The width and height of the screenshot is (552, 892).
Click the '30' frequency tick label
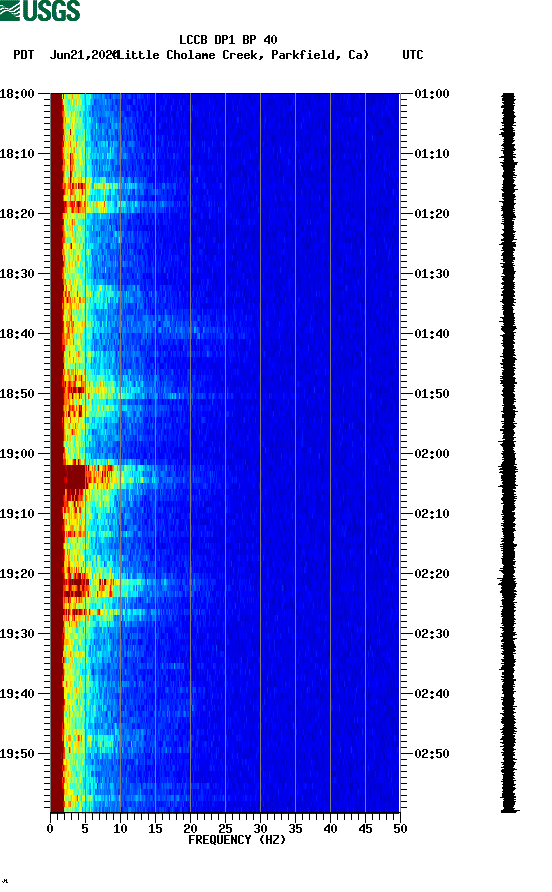pos(260,829)
